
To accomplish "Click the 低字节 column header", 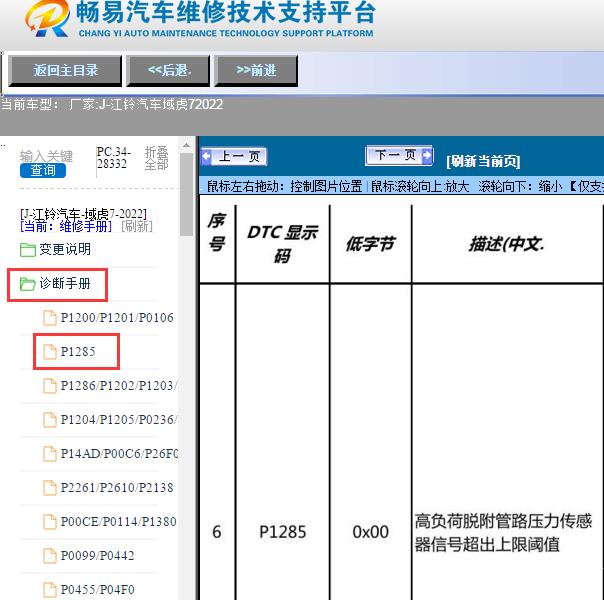I will [370, 244].
